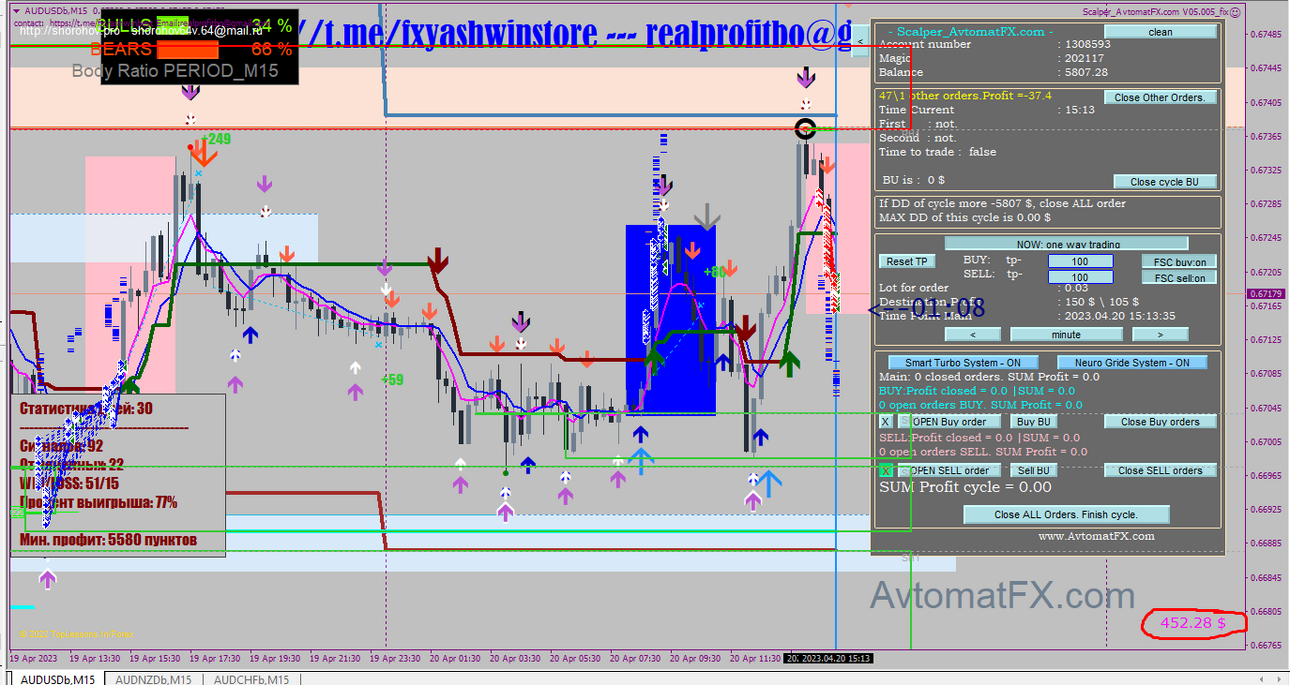Click the '19 Apr 2023' date axis label

coord(34,659)
